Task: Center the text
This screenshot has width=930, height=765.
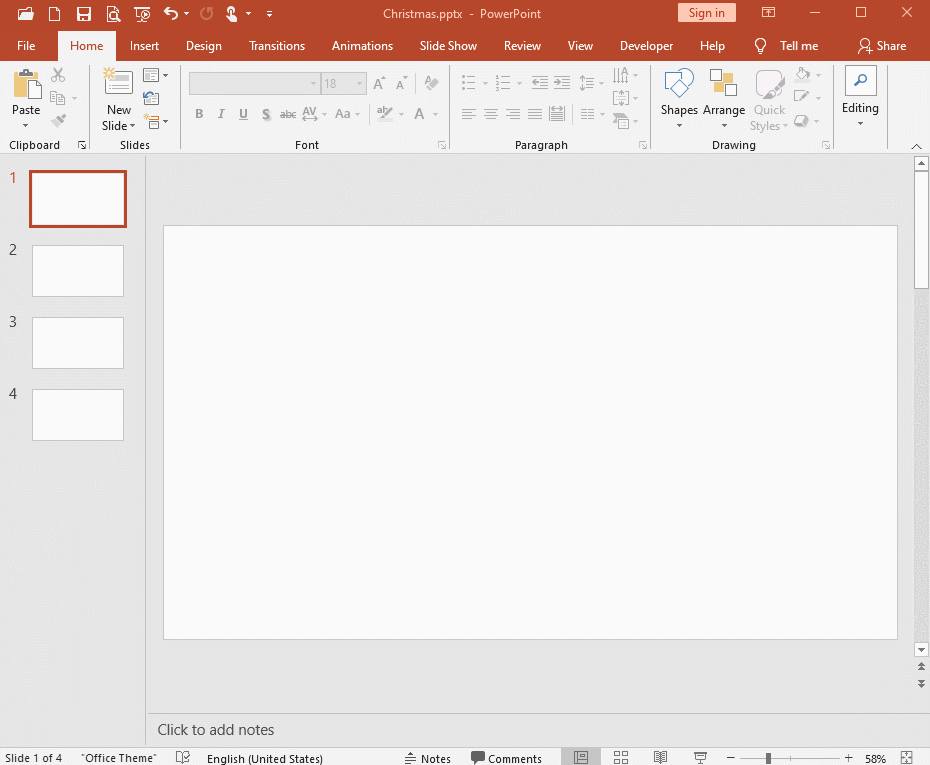Action: (x=491, y=114)
